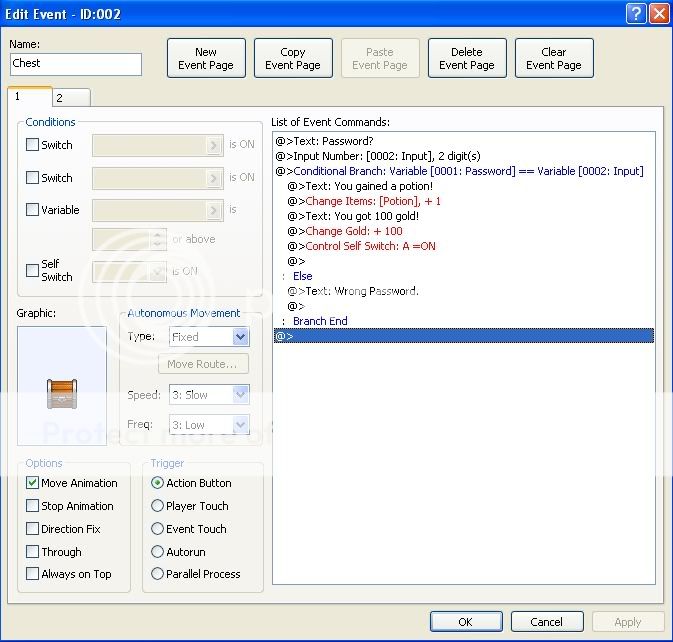Screen dimensions: 673x642
Task: Enable the first Switch condition checkbox
Action: click(x=33, y=145)
